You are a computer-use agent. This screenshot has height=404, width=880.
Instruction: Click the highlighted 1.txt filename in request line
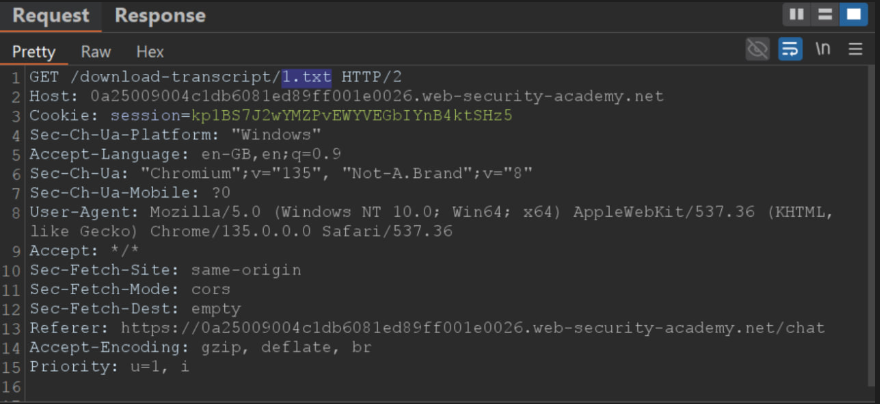tap(306, 77)
